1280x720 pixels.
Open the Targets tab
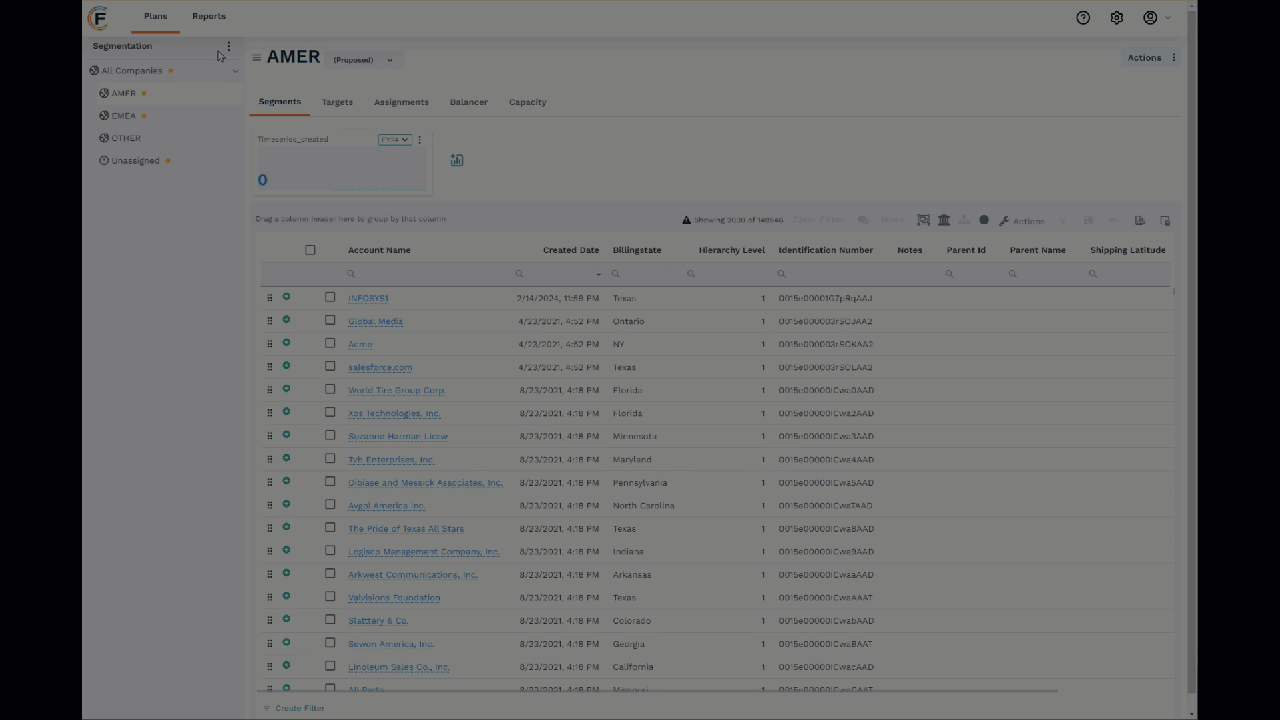[337, 102]
